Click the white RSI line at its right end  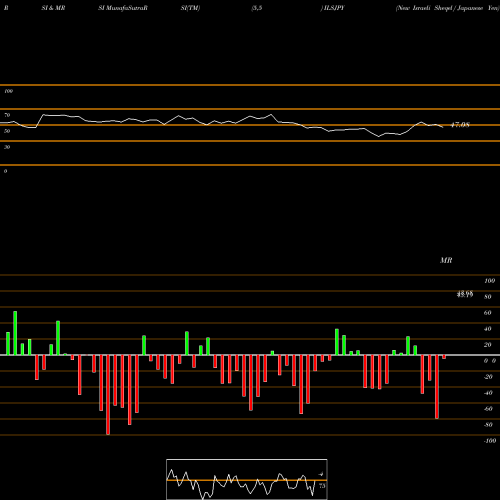pos(442,127)
